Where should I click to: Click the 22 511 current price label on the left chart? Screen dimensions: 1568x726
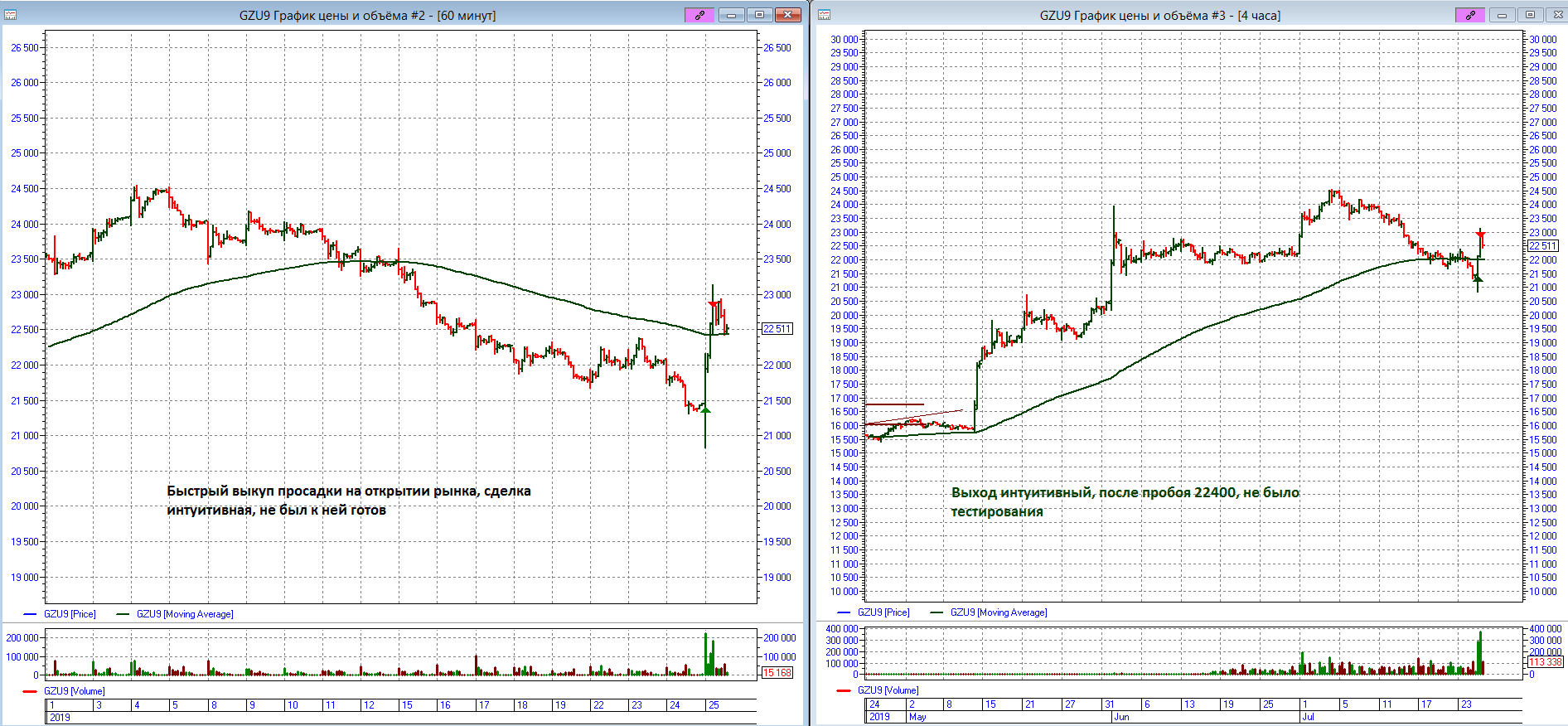coord(777,329)
